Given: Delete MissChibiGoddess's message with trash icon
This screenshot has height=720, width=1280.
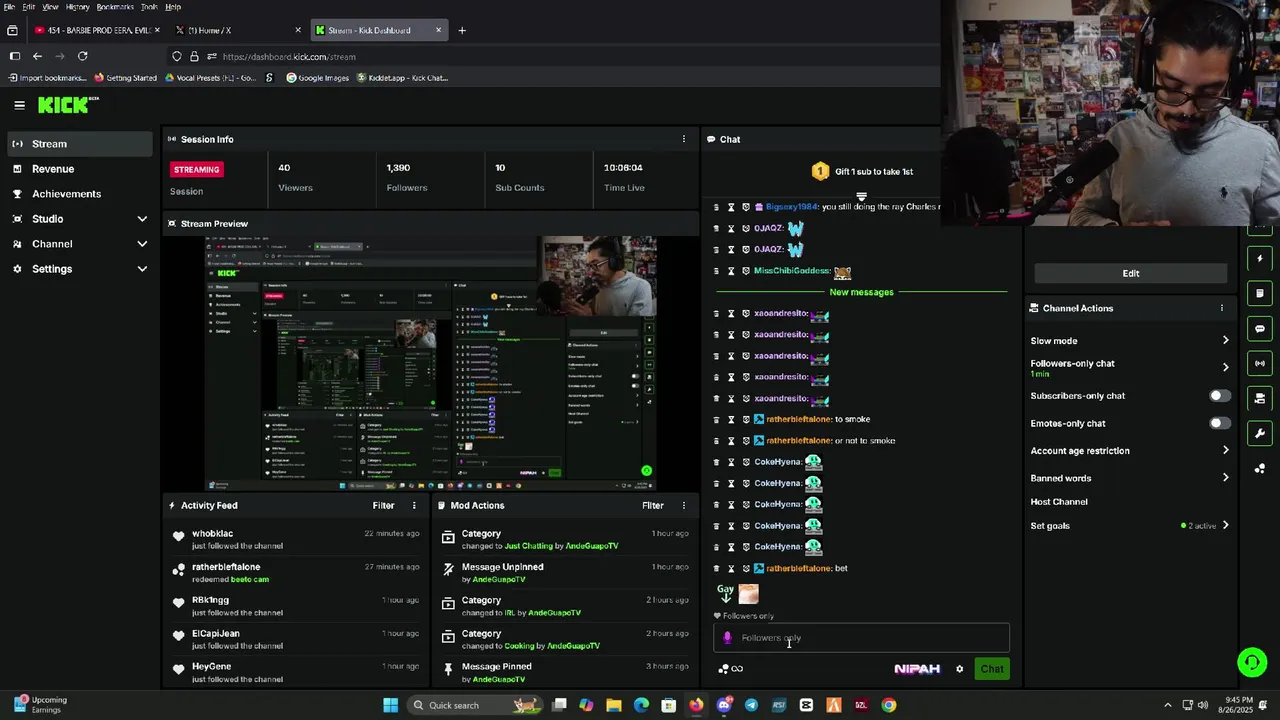Looking at the screenshot, I should point(716,271).
